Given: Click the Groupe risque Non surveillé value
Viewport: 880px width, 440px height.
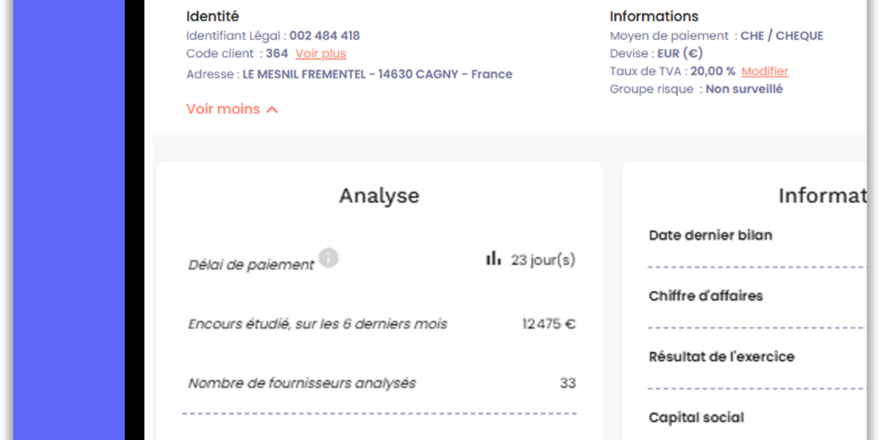Looking at the screenshot, I should 744,89.
